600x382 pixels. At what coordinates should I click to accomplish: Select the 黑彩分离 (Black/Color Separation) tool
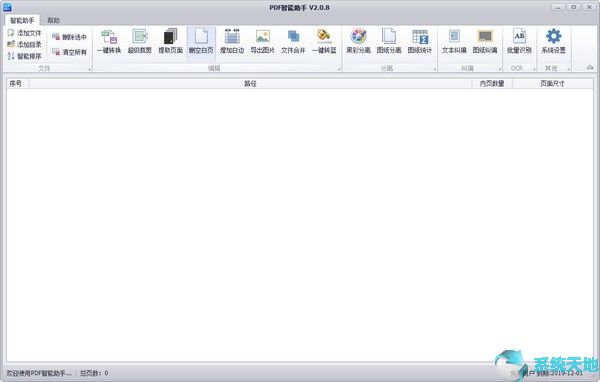(359, 42)
